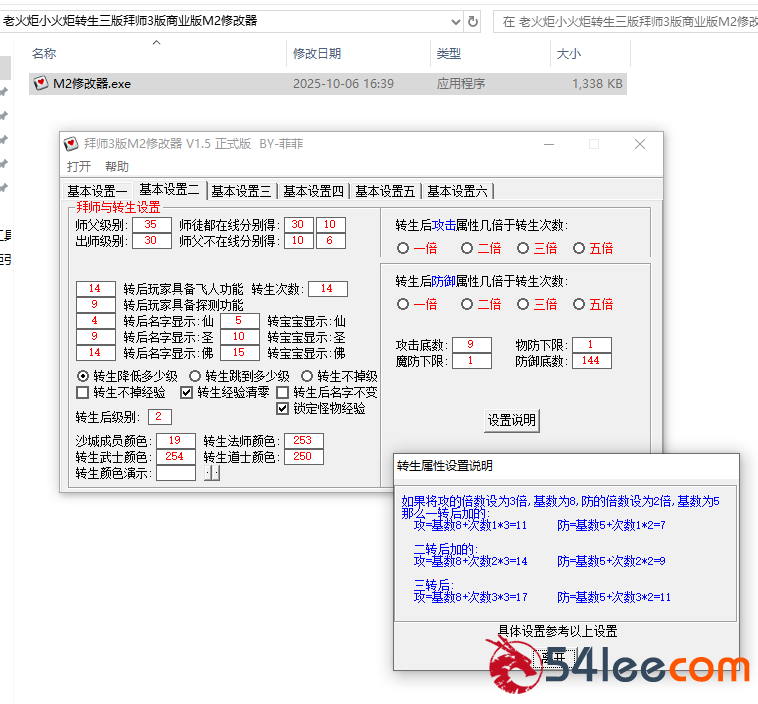Open the 帮助 menu

click(x=117, y=166)
